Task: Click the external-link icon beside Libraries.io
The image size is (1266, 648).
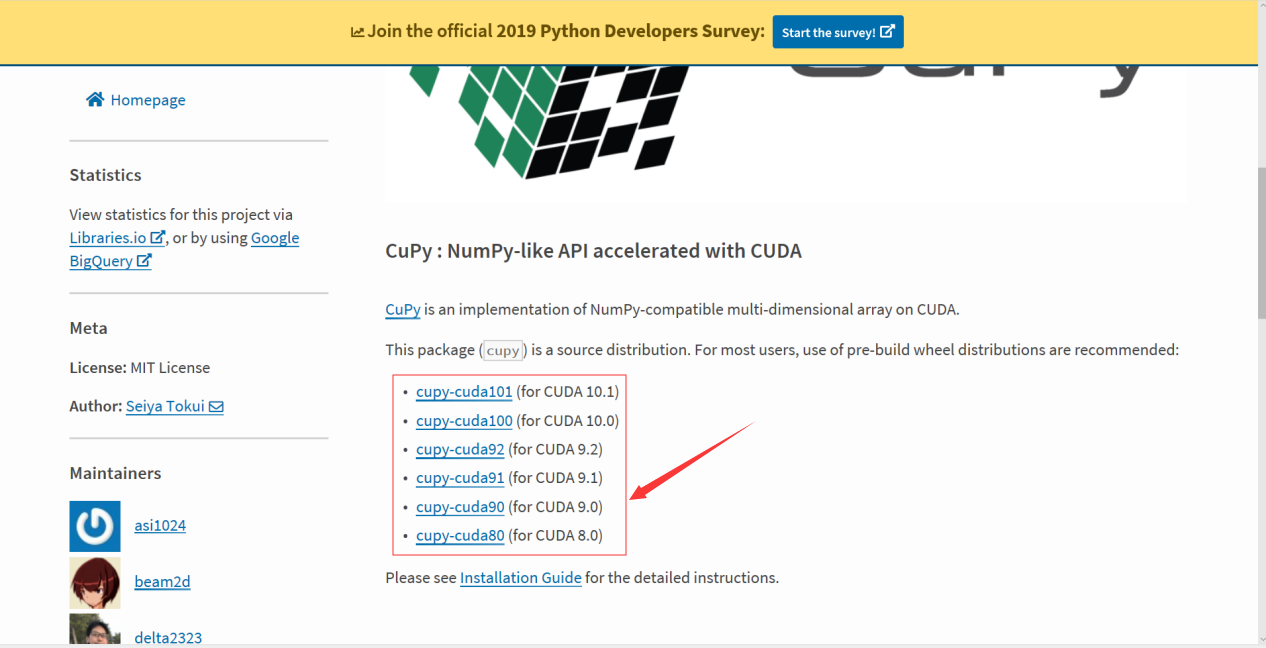Action: pyautogui.click(x=158, y=237)
